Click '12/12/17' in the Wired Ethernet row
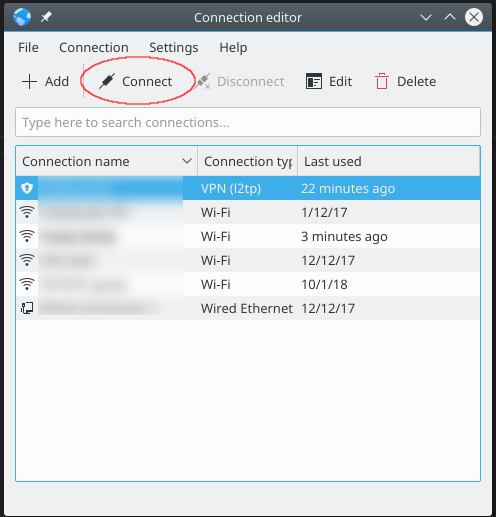Image resolution: width=496 pixels, height=517 pixels. (x=328, y=308)
